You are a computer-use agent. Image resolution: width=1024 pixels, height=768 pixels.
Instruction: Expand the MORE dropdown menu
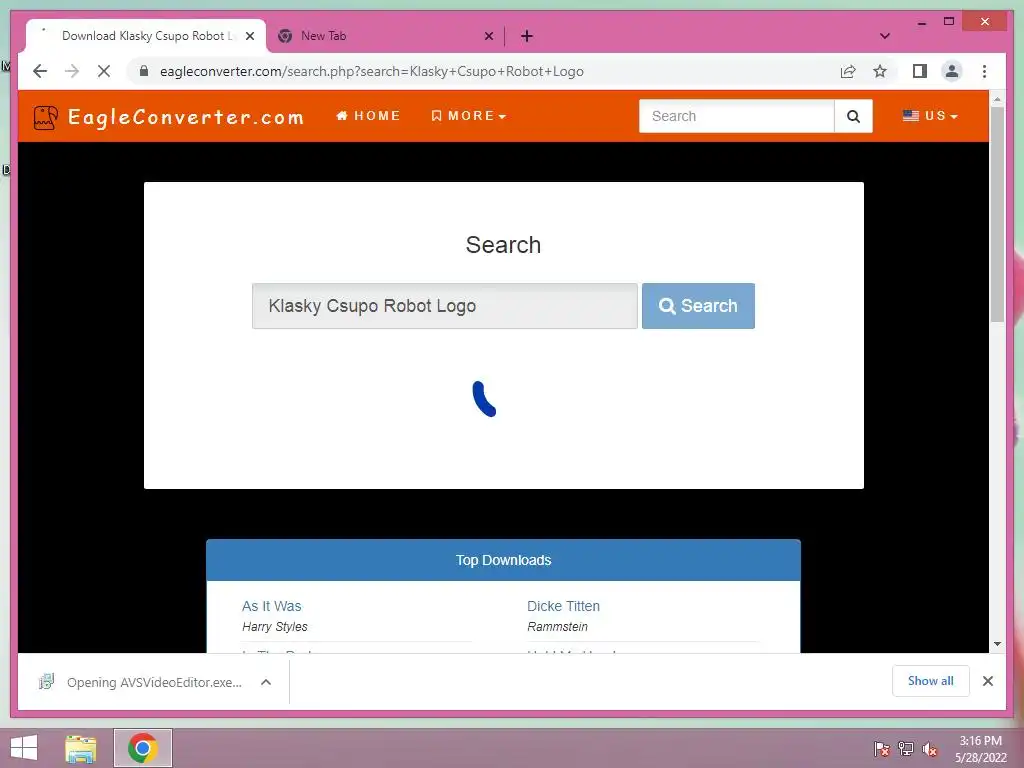point(469,116)
